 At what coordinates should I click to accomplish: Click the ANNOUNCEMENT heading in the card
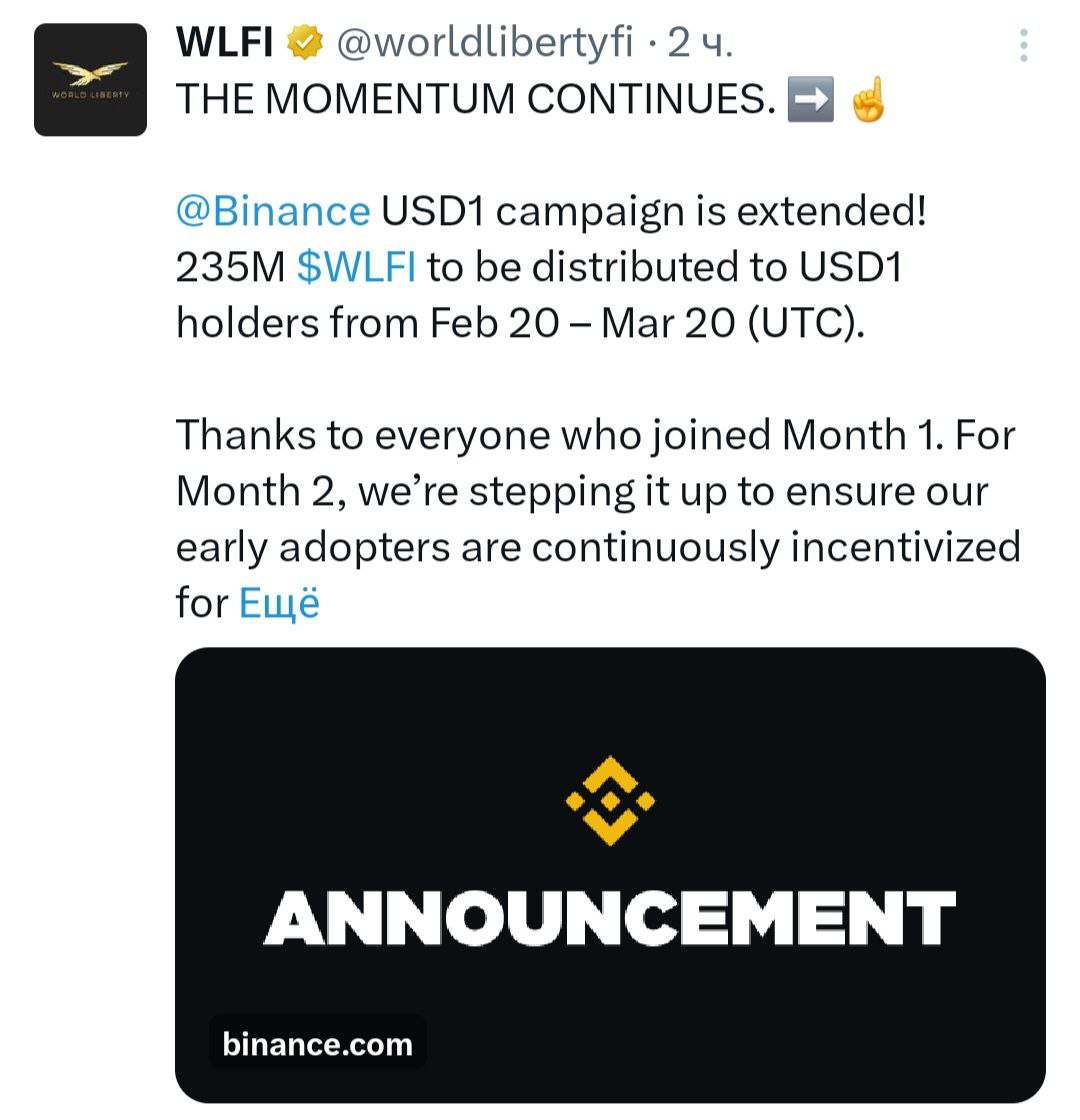(610, 919)
